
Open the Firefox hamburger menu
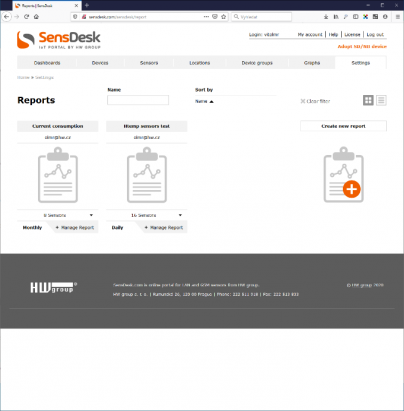point(398,17)
